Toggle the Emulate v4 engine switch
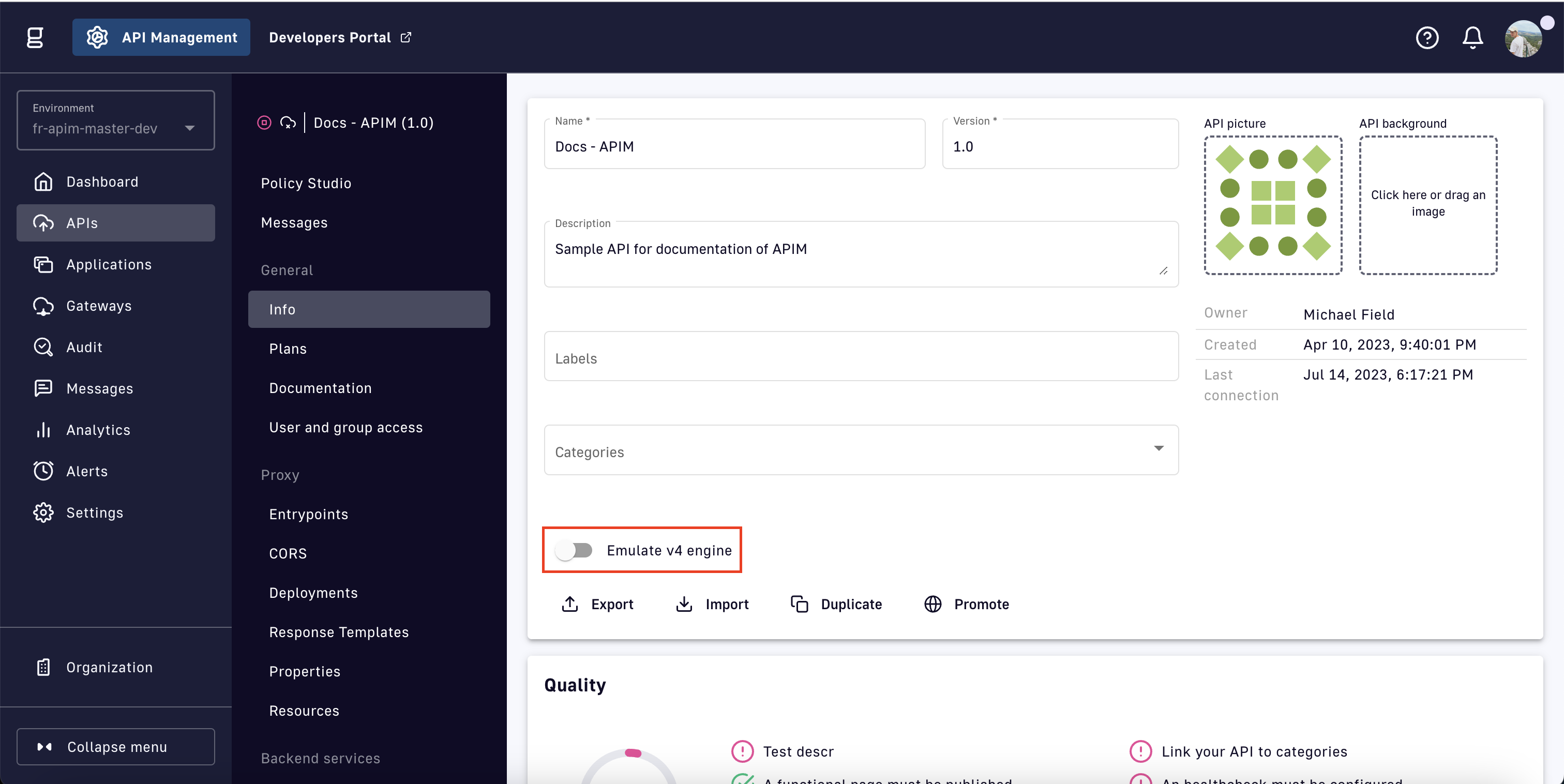 pyautogui.click(x=574, y=550)
